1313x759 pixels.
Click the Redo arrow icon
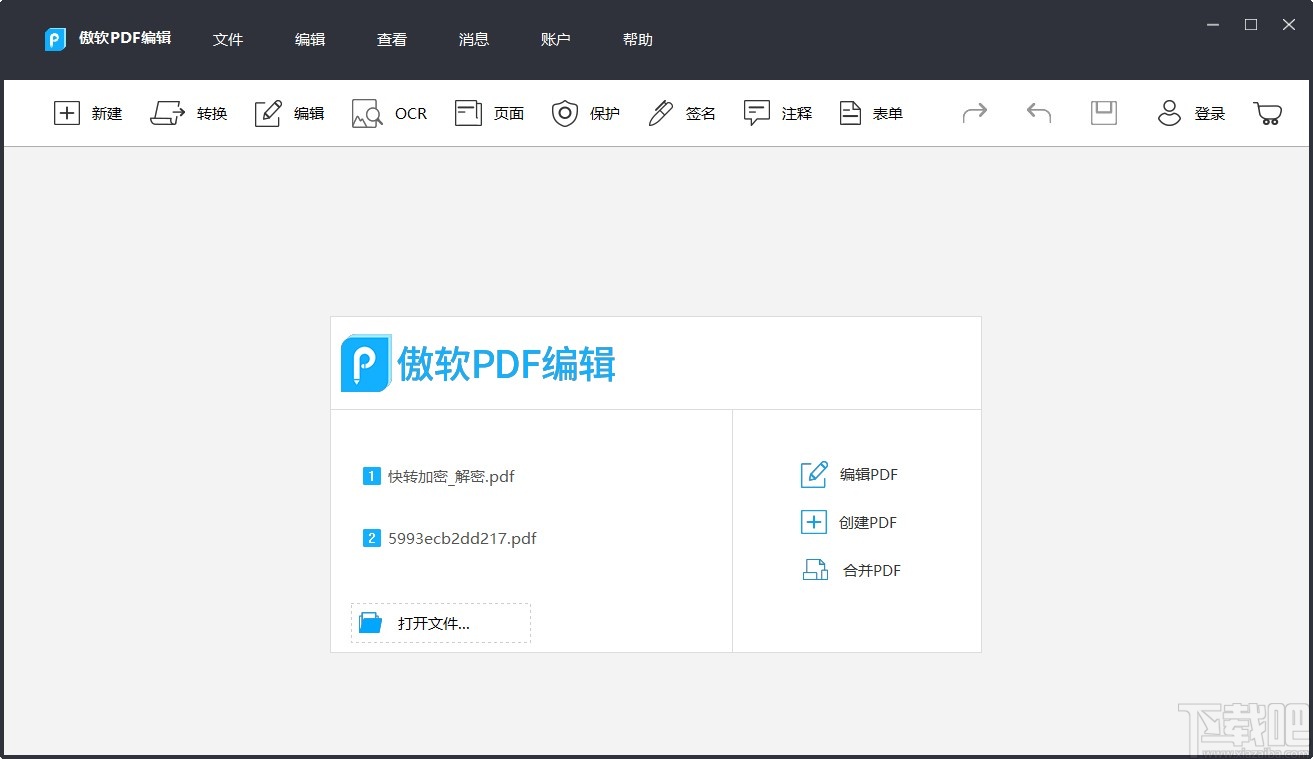(974, 113)
